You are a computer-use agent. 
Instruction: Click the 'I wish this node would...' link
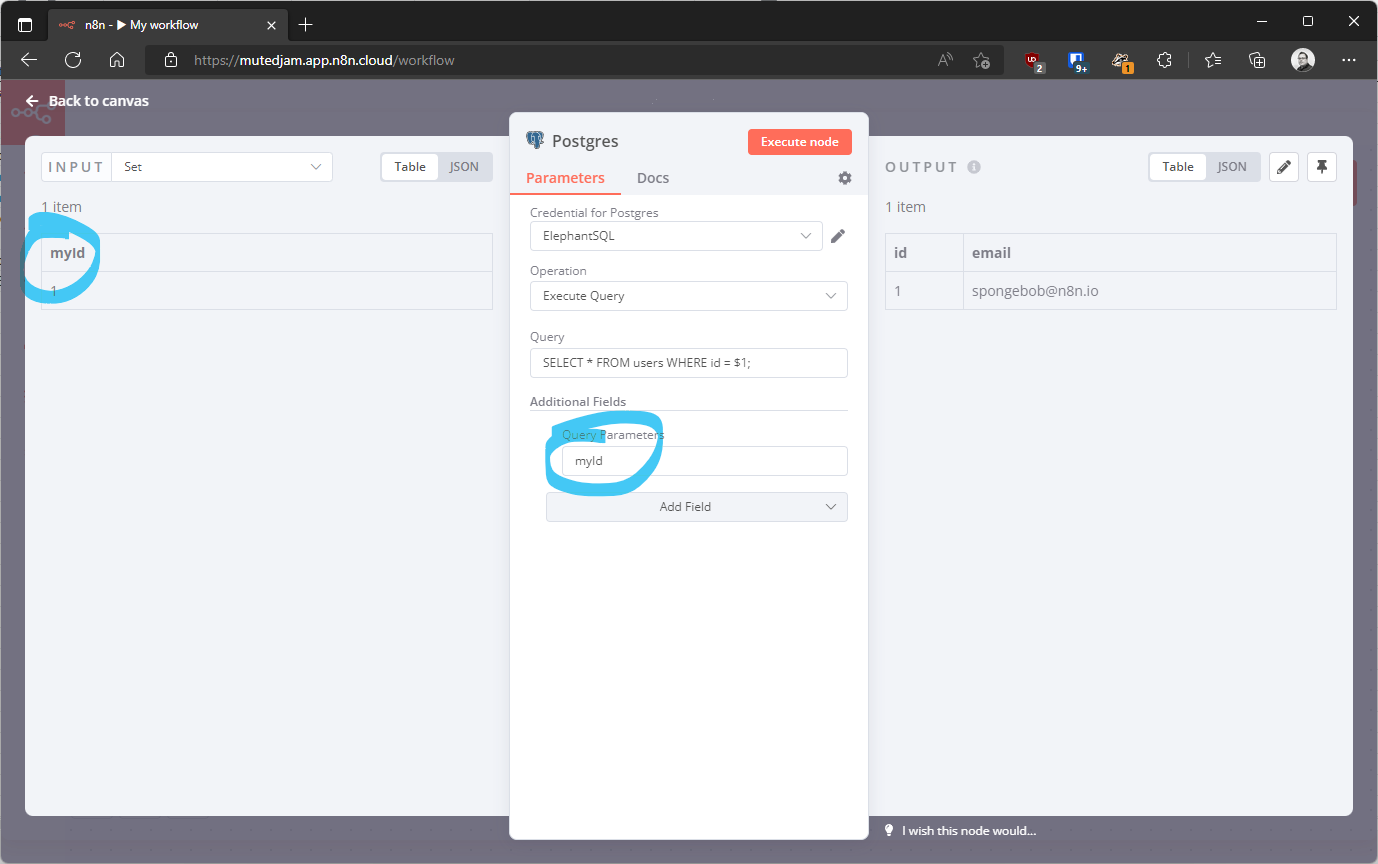[x=970, y=830]
